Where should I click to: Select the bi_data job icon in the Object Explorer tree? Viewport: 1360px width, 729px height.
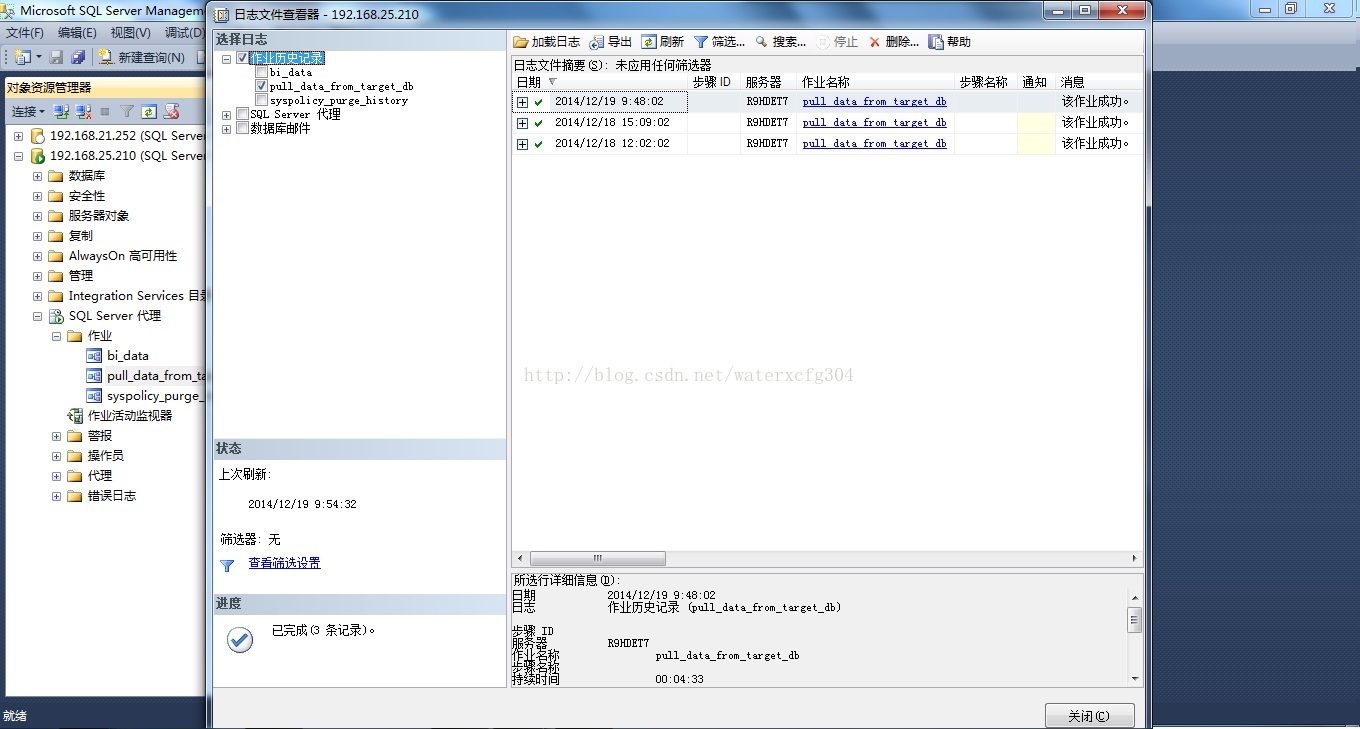coord(94,355)
